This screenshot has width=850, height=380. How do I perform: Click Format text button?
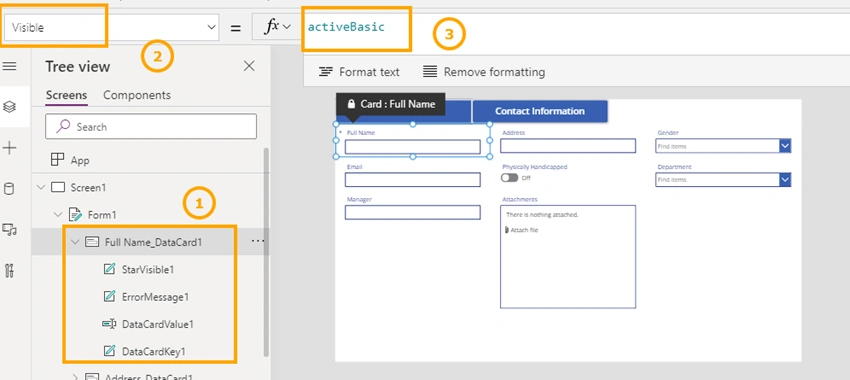point(359,72)
